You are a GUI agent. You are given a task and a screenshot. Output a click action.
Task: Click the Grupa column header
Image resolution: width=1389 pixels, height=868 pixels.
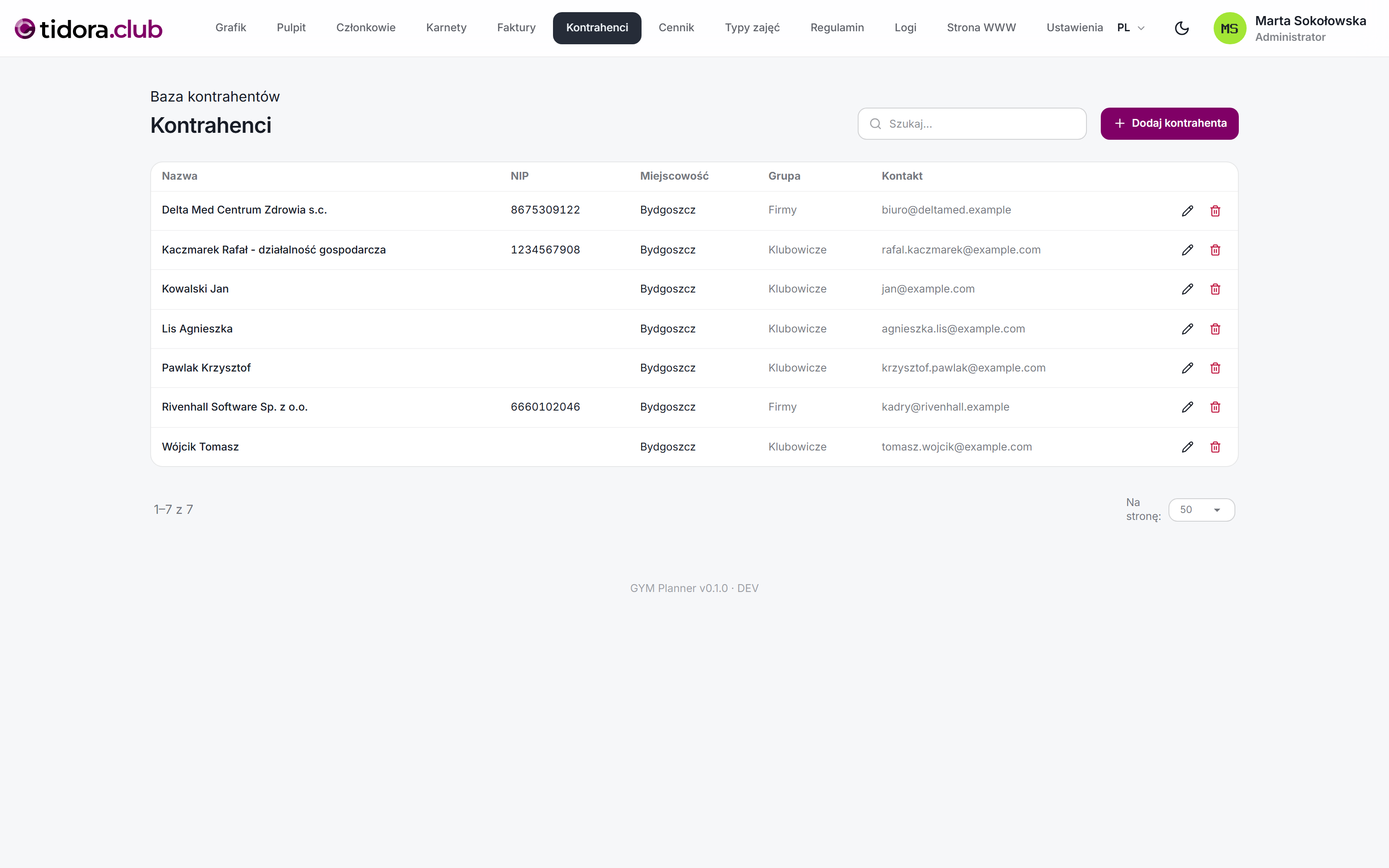point(784,176)
